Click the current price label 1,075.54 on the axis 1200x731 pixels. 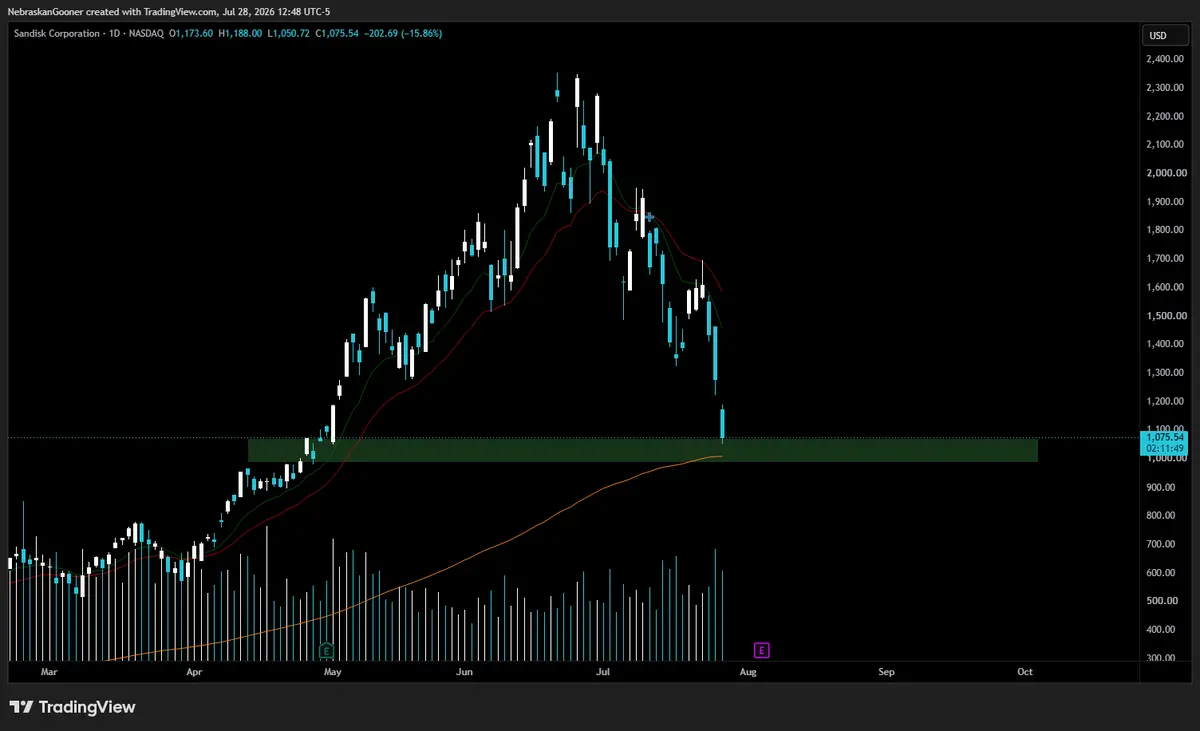[1165, 437]
